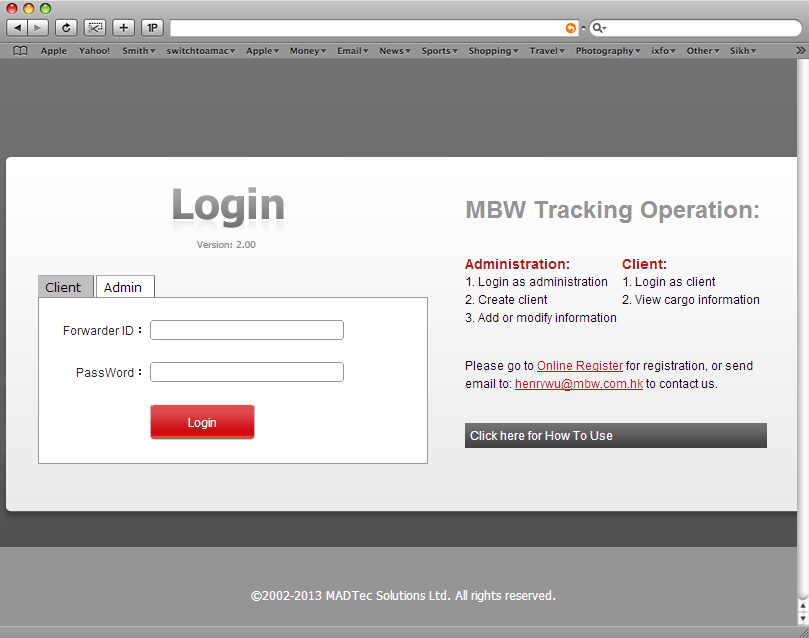Switch to the Client login tab

66,287
